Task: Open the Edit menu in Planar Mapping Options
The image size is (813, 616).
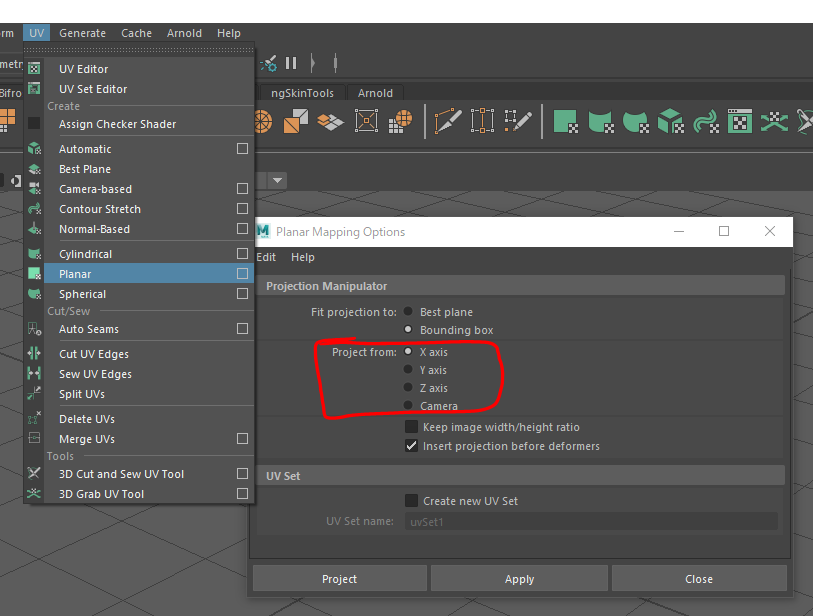Action: (x=266, y=257)
